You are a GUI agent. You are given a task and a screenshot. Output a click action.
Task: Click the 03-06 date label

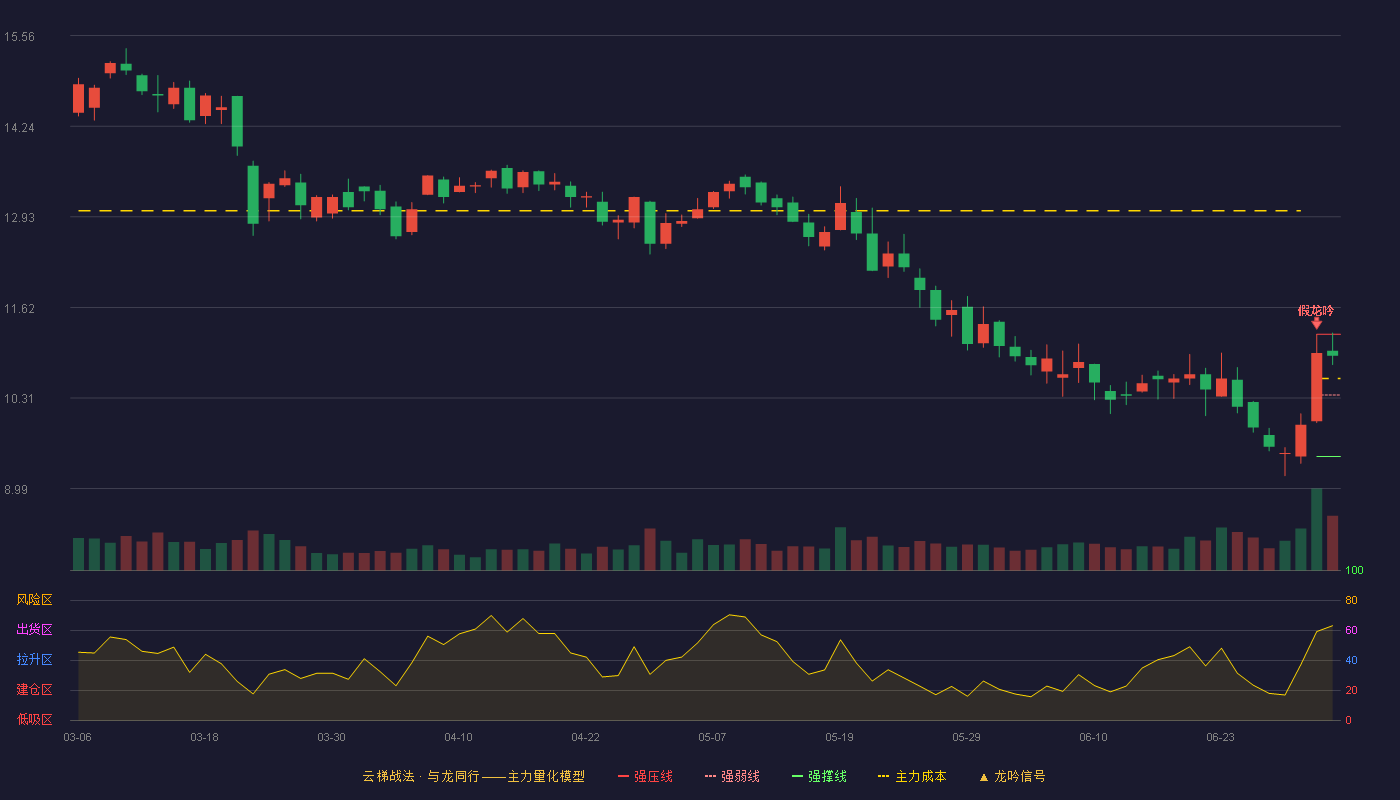pyautogui.click(x=77, y=737)
